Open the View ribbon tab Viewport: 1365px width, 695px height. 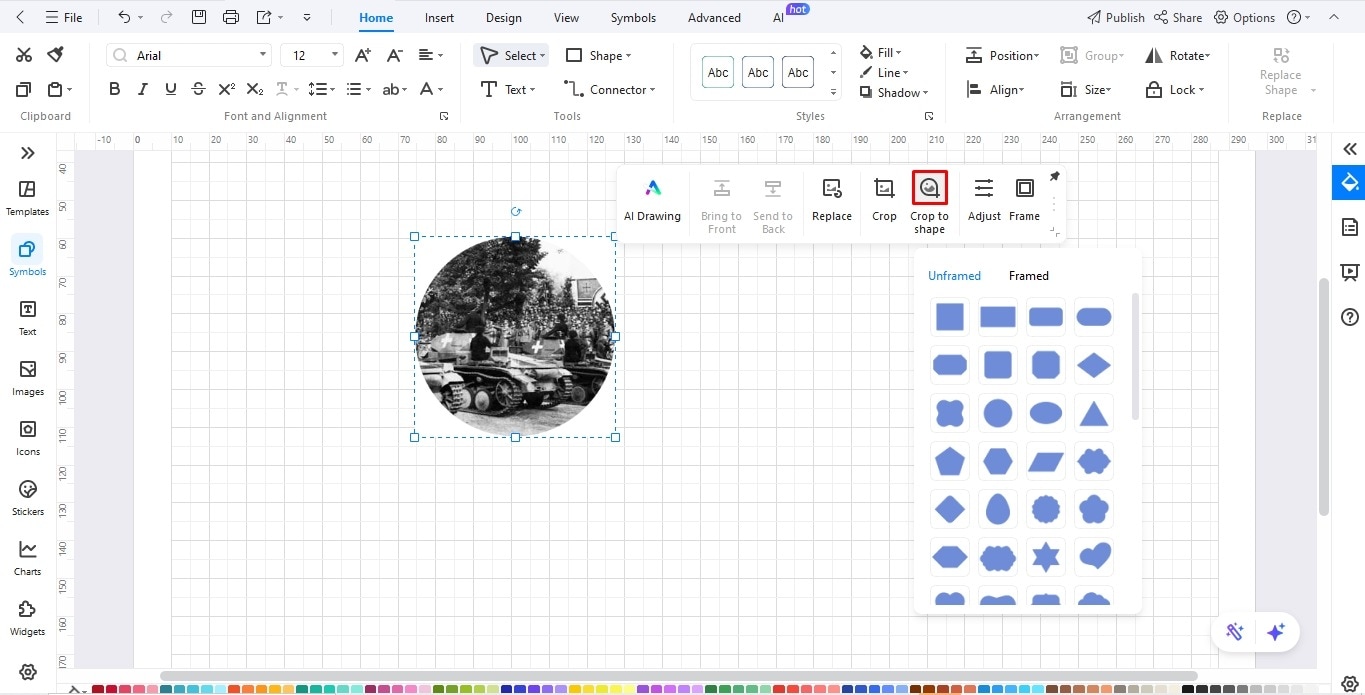tap(566, 17)
